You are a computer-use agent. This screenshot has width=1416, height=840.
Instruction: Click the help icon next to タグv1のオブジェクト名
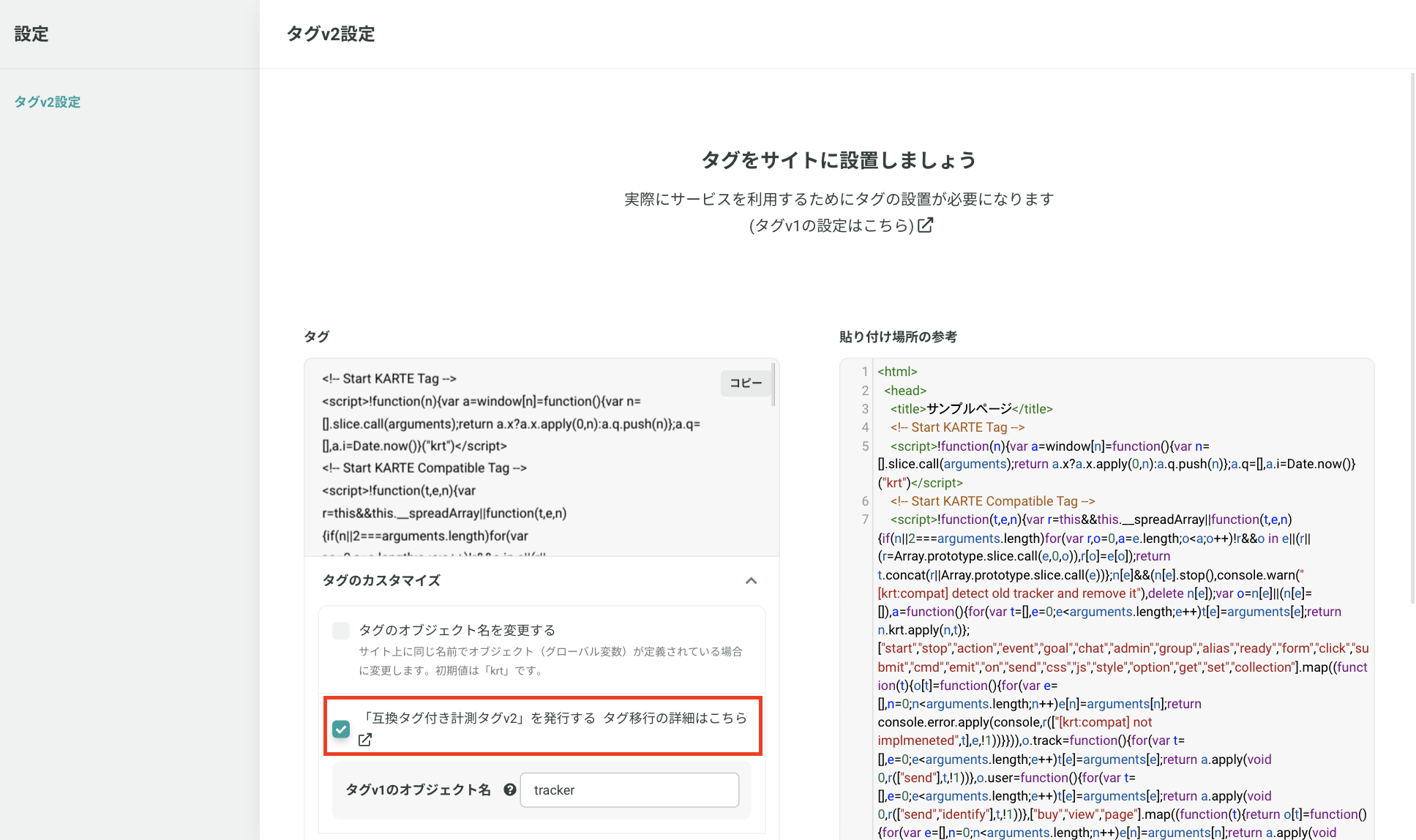point(510,790)
